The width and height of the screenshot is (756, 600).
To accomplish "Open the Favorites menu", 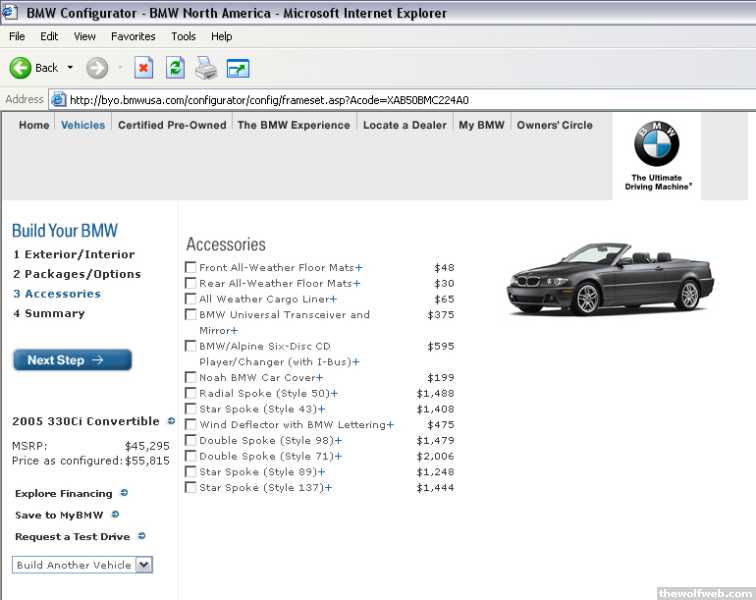I will point(133,36).
